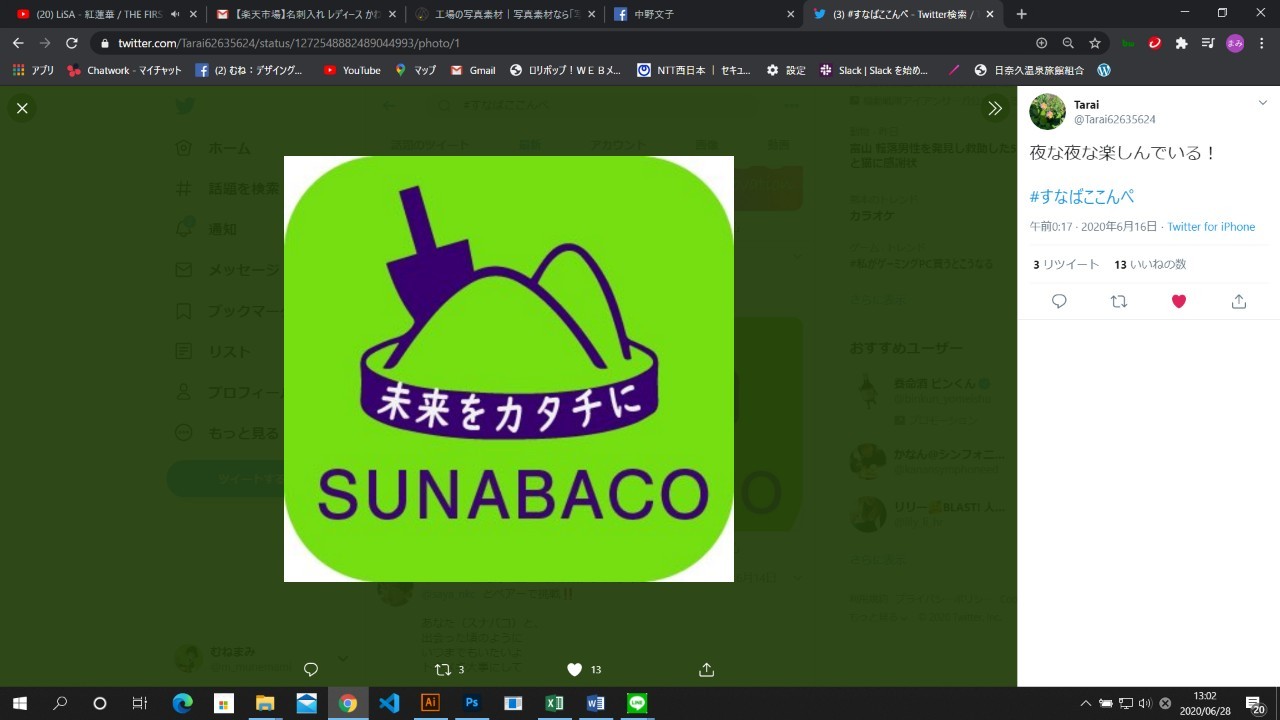The image size is (1280, 720).
Task: Switch to the 工場の写真素材 tab
Action: (506, 14)
